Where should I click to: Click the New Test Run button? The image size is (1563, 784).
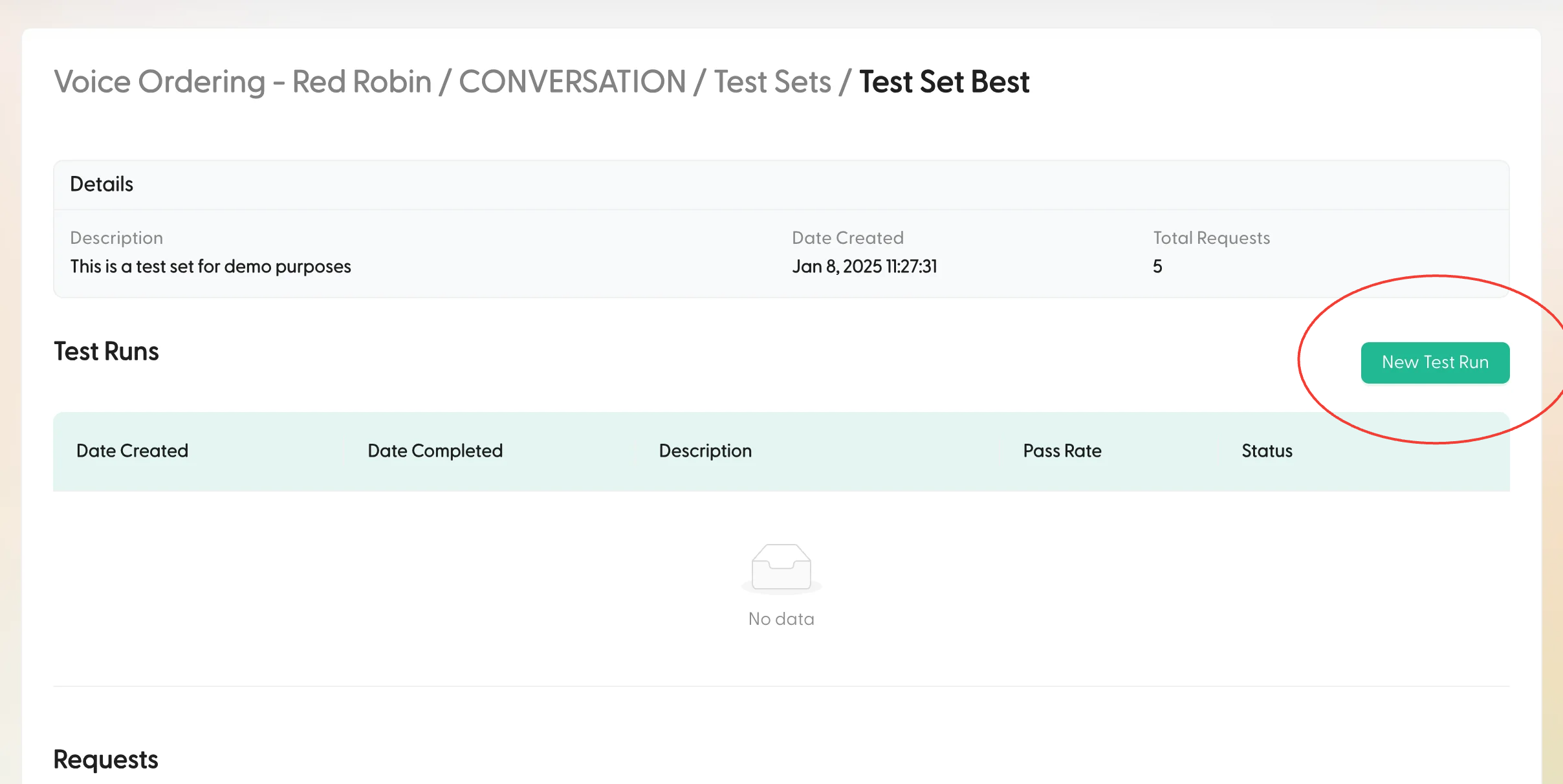[x=1434, y=362]
